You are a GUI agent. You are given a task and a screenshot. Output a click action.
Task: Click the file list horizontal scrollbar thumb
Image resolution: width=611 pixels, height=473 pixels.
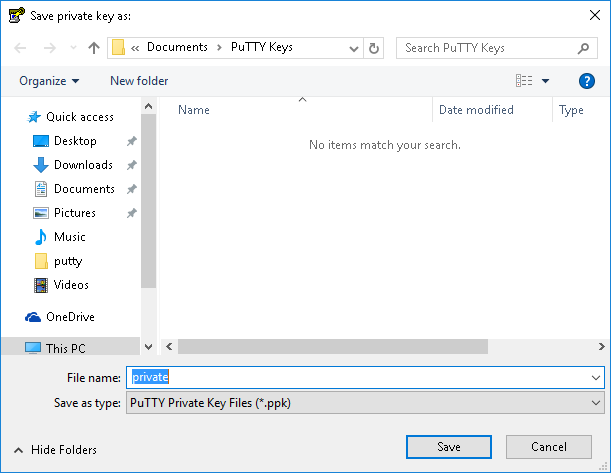click(333, 346)
